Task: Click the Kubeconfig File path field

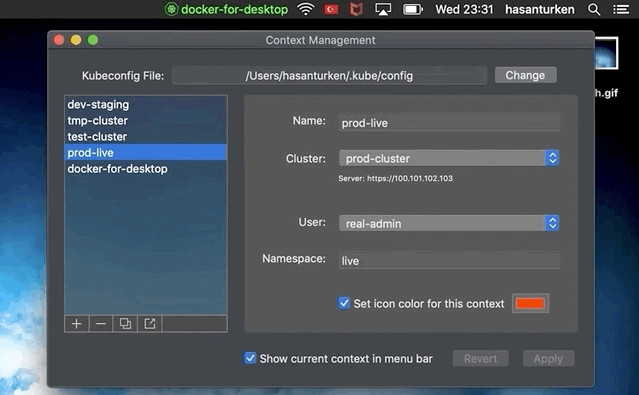Action: coord(329,75)
